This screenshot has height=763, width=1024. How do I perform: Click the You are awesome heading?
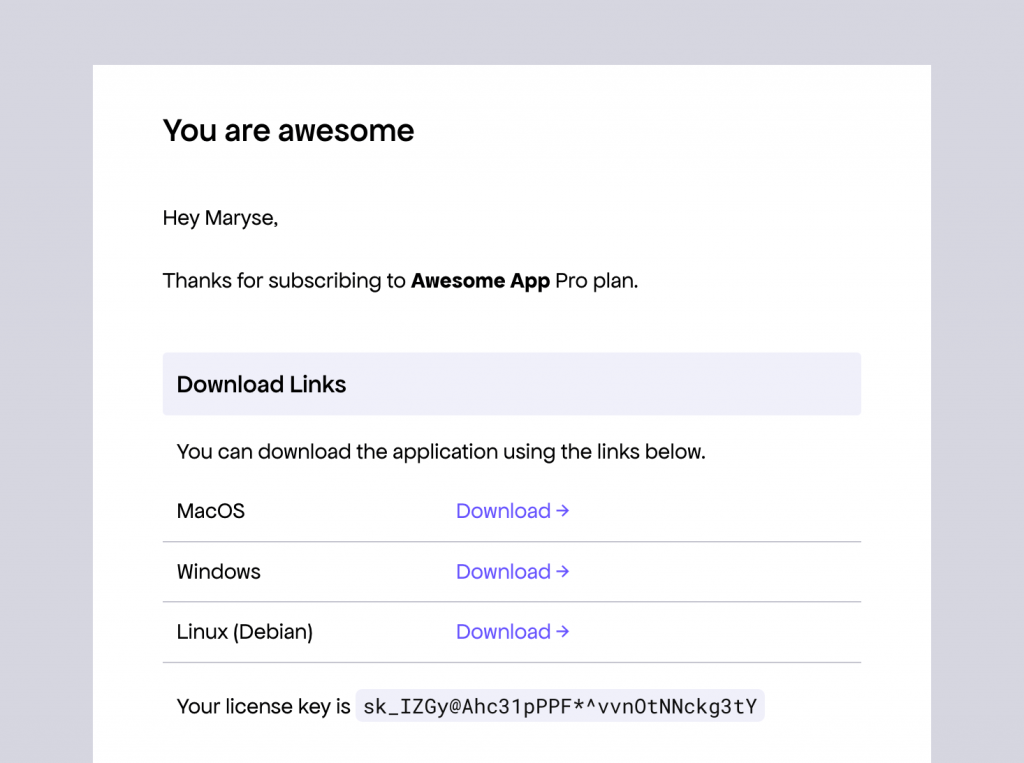[288, 130]
